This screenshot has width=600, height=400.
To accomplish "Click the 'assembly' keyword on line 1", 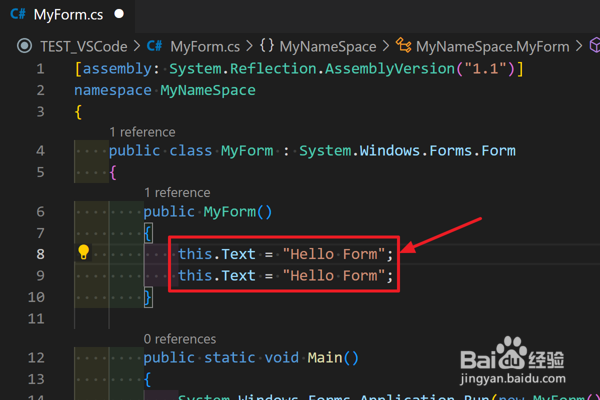I will [x=117, y=69].
